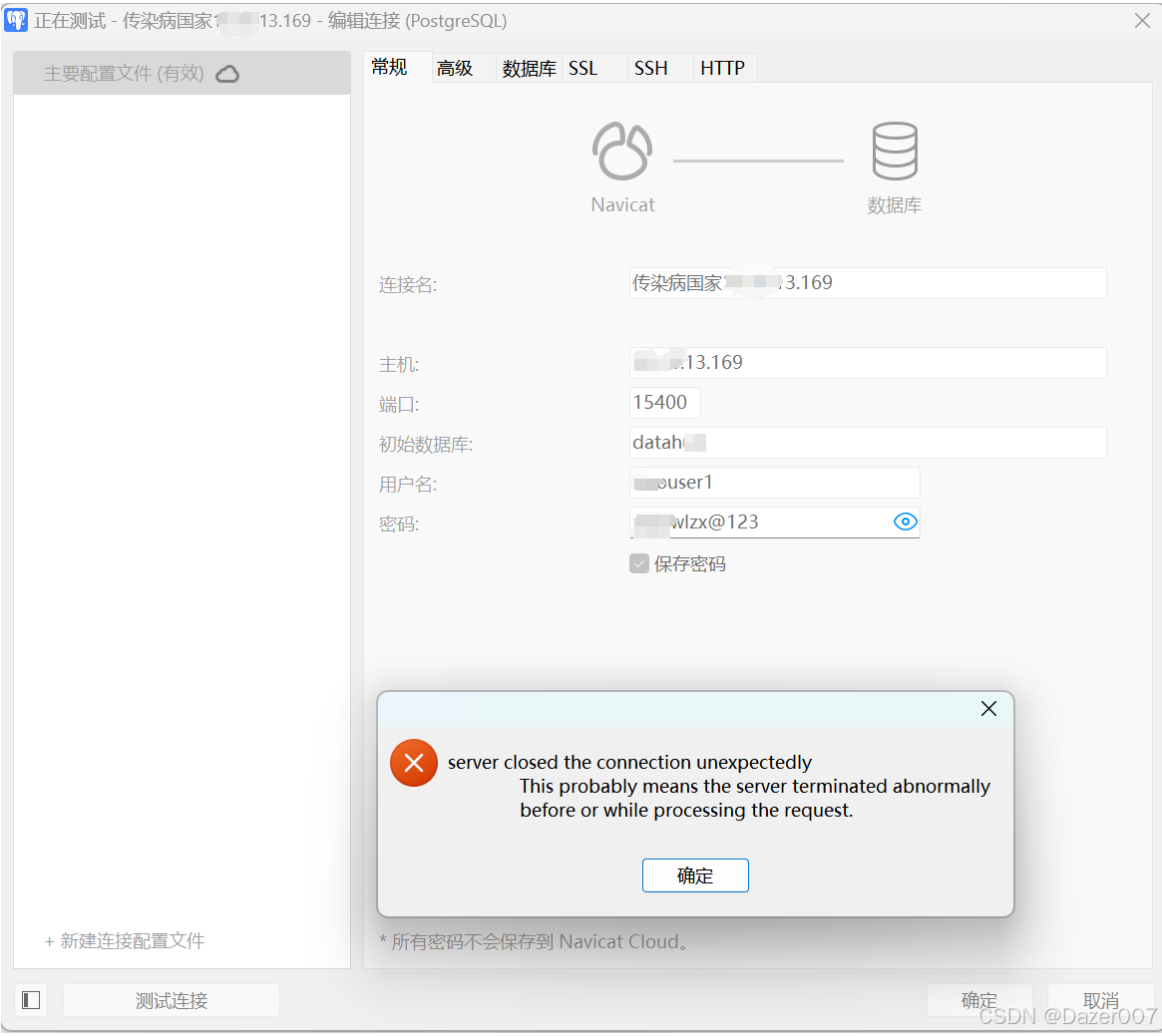1162x1036 pixels.
Task: Switch to the SSH tab
Action: (x=650, y=67)
